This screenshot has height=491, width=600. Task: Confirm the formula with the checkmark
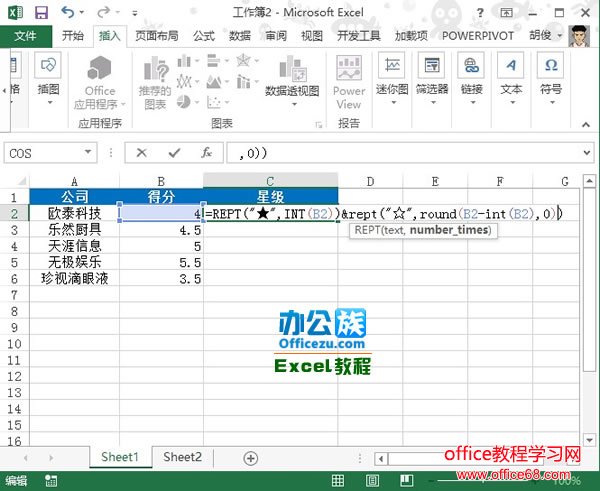click(174, 153)
